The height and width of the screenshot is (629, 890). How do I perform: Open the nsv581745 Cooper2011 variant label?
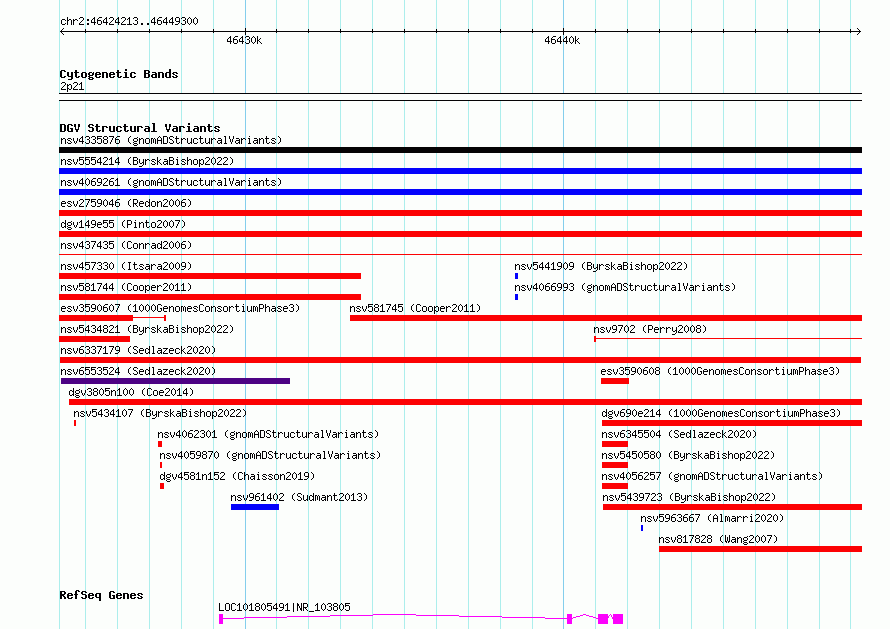[x=415, y=308]
